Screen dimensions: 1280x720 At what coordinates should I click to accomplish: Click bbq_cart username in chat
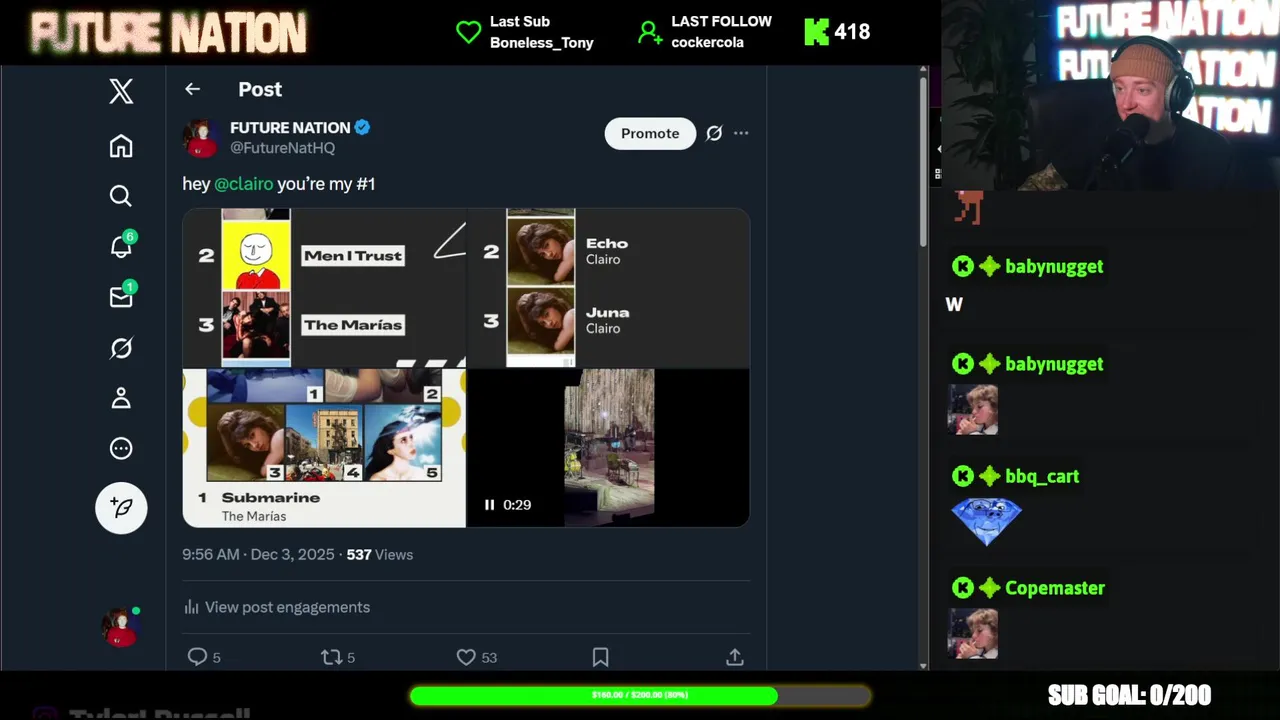[x=1042, y=476]
